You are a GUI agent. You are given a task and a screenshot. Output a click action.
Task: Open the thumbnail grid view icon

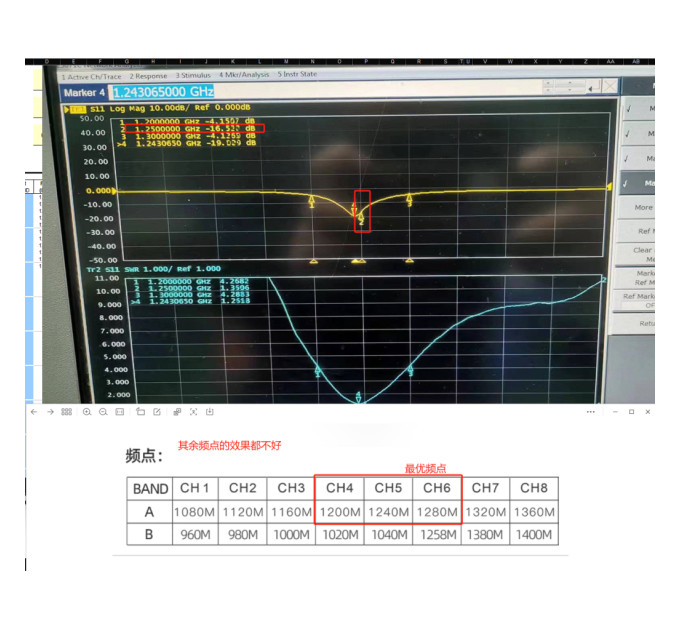pos(66,412)
